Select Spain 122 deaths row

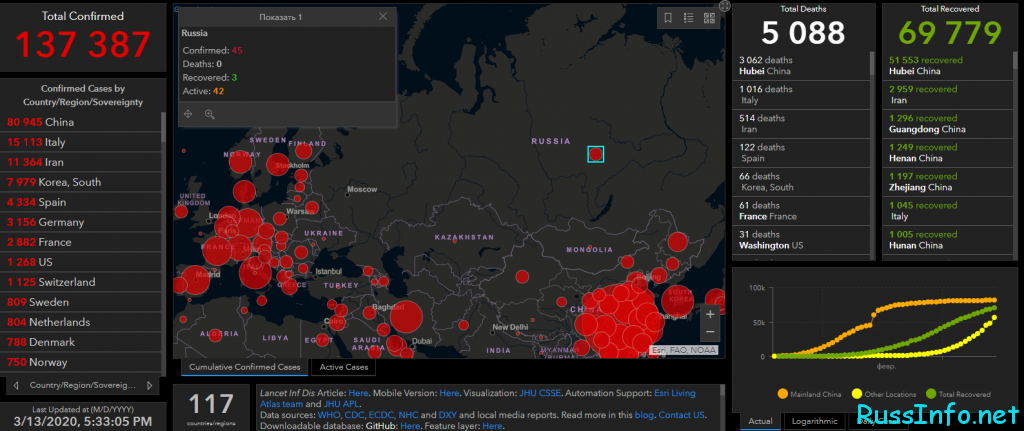pyautogui.click(x=801, y=153)
